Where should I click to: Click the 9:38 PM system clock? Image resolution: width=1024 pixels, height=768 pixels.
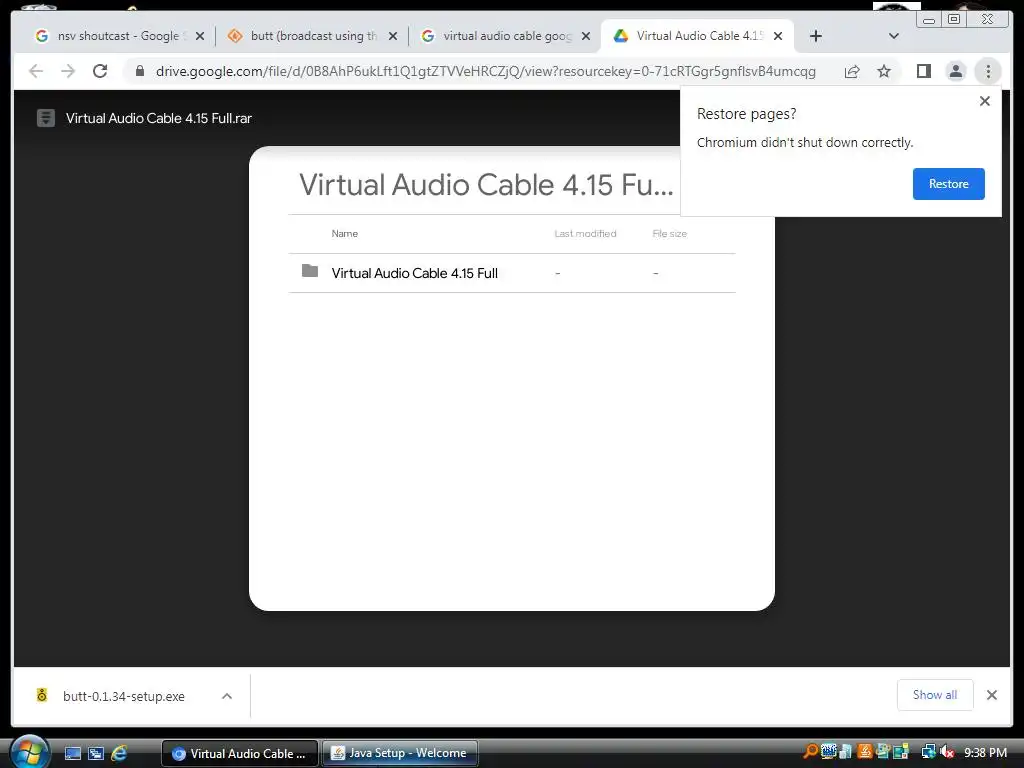pyautogui.click(x=985, y=752)
